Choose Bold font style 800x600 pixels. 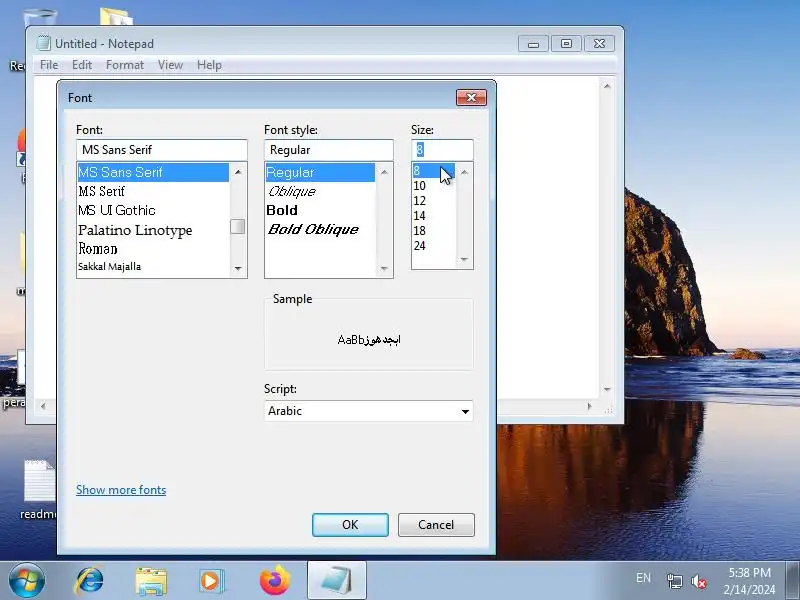(320, 210)
